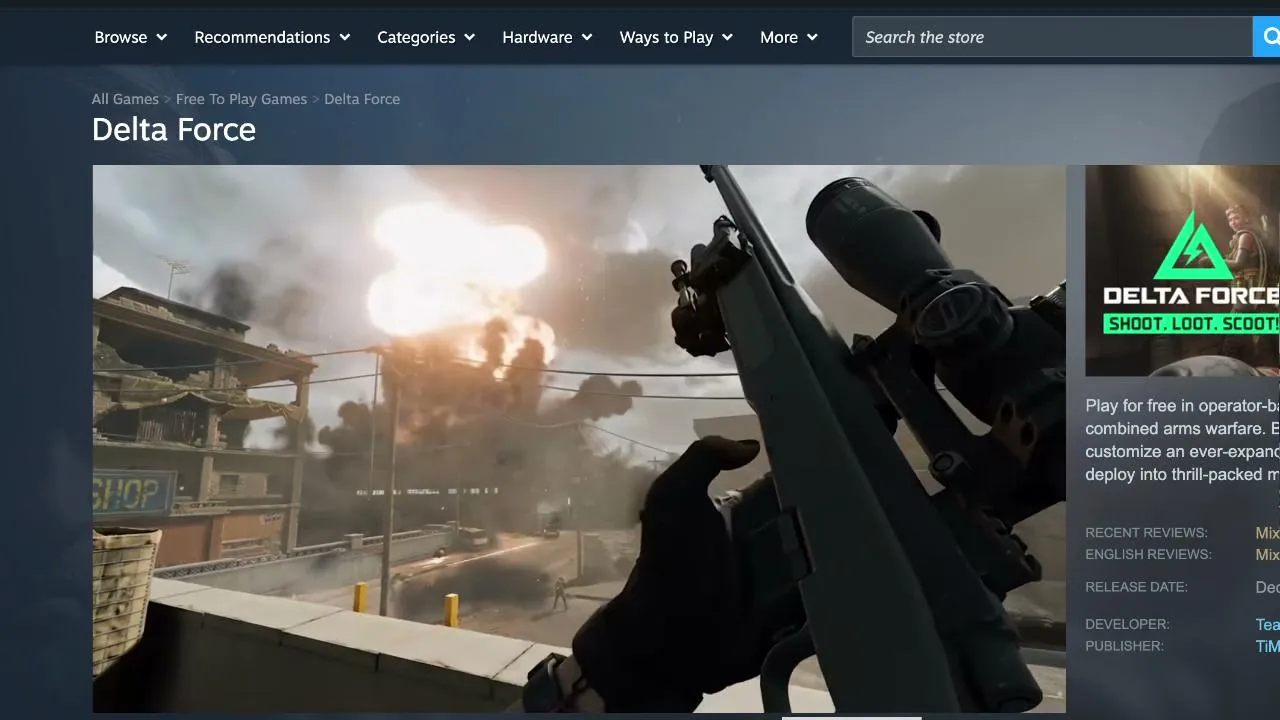Expand the Hardware menu
Viewport: 1280px width, 720px height.
coord(547,37)
